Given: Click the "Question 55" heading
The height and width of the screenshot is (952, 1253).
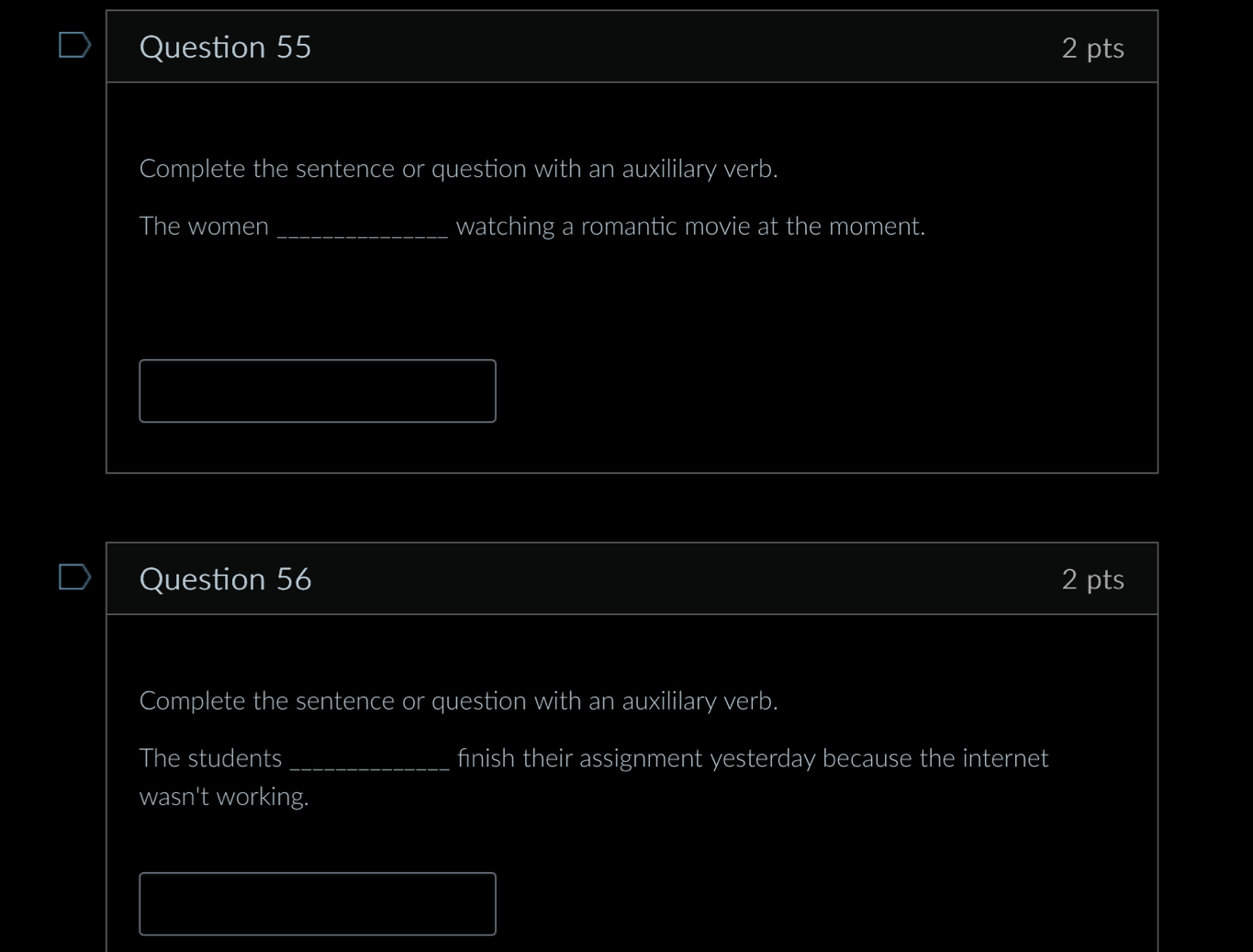Looking at the screenshot, I should click(225, 47).
